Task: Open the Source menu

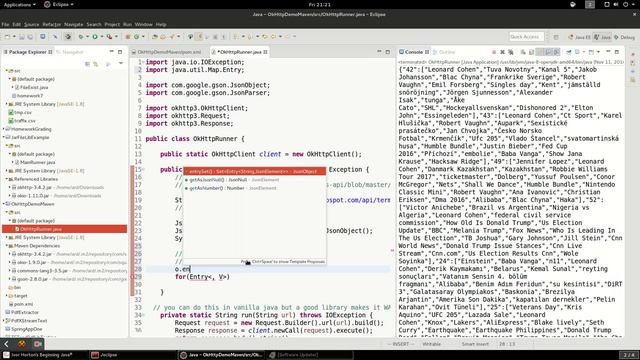Action: pyautogui.click(x=31, y=24)
